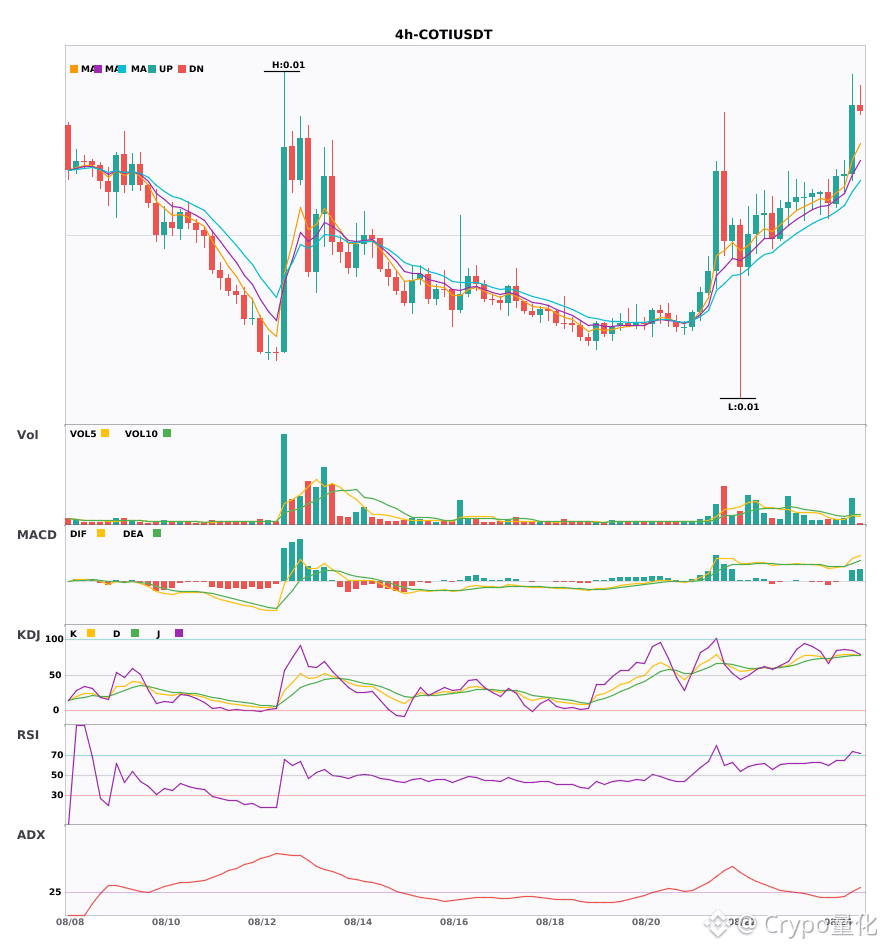Click the tallest green MACD histogram bar
885x950 pixels.
point(300,560)
